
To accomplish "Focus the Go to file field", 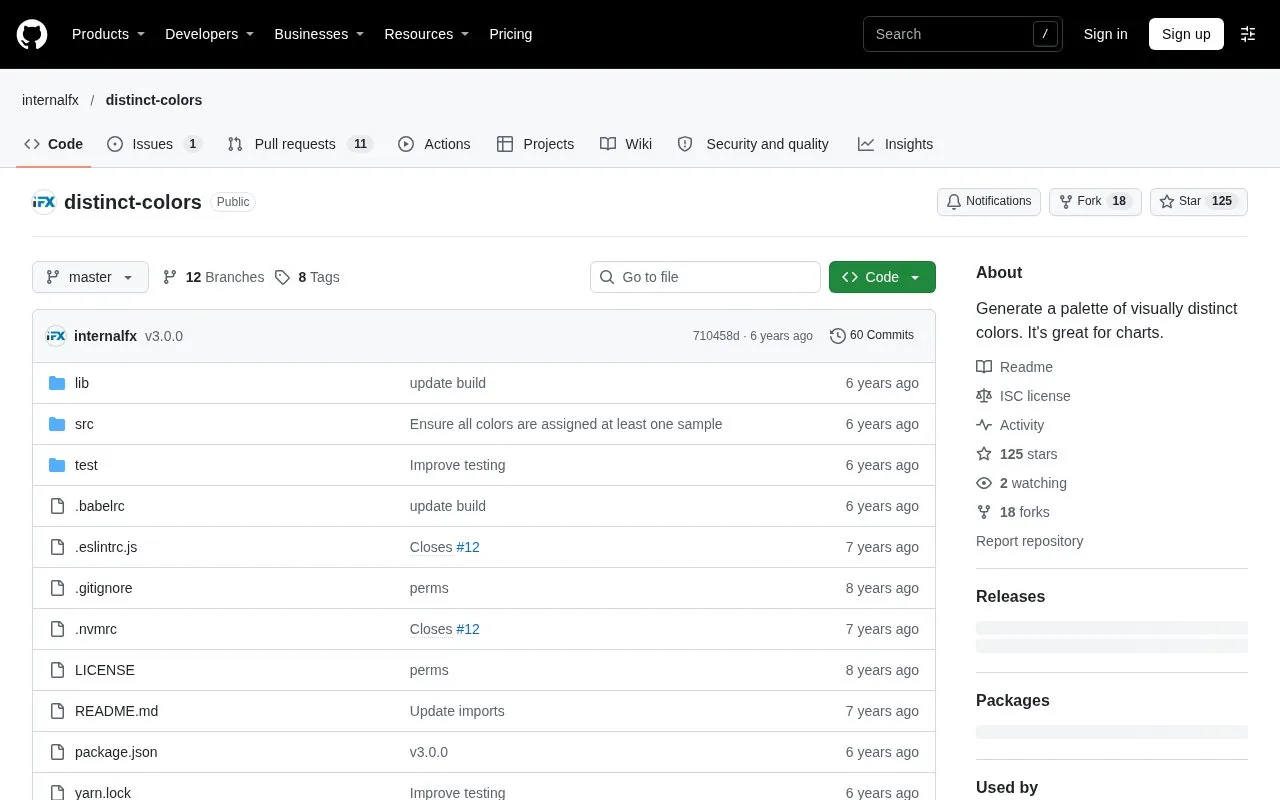I will tap(705, 277).
